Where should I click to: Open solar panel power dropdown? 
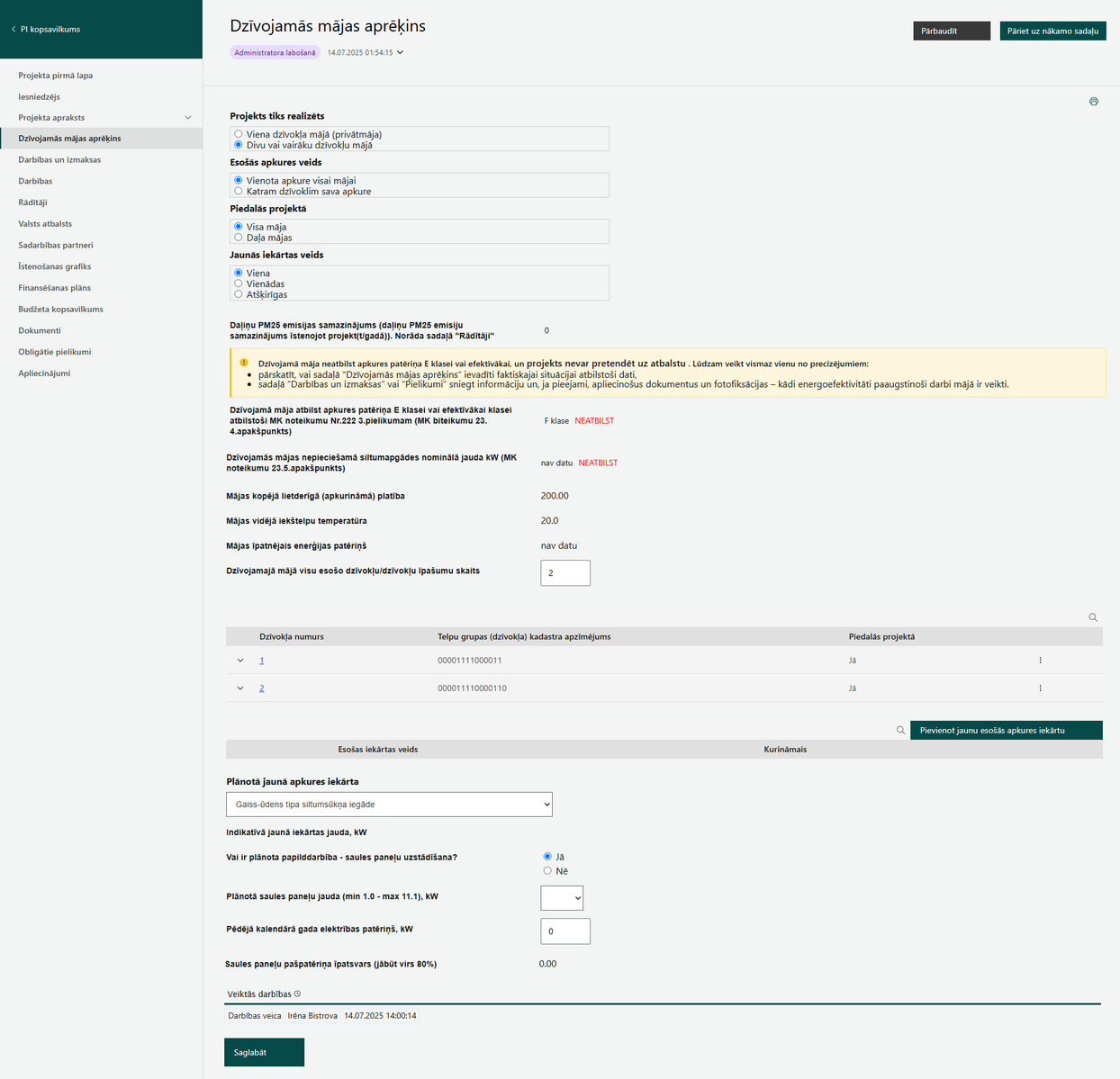tap(562, 898)
